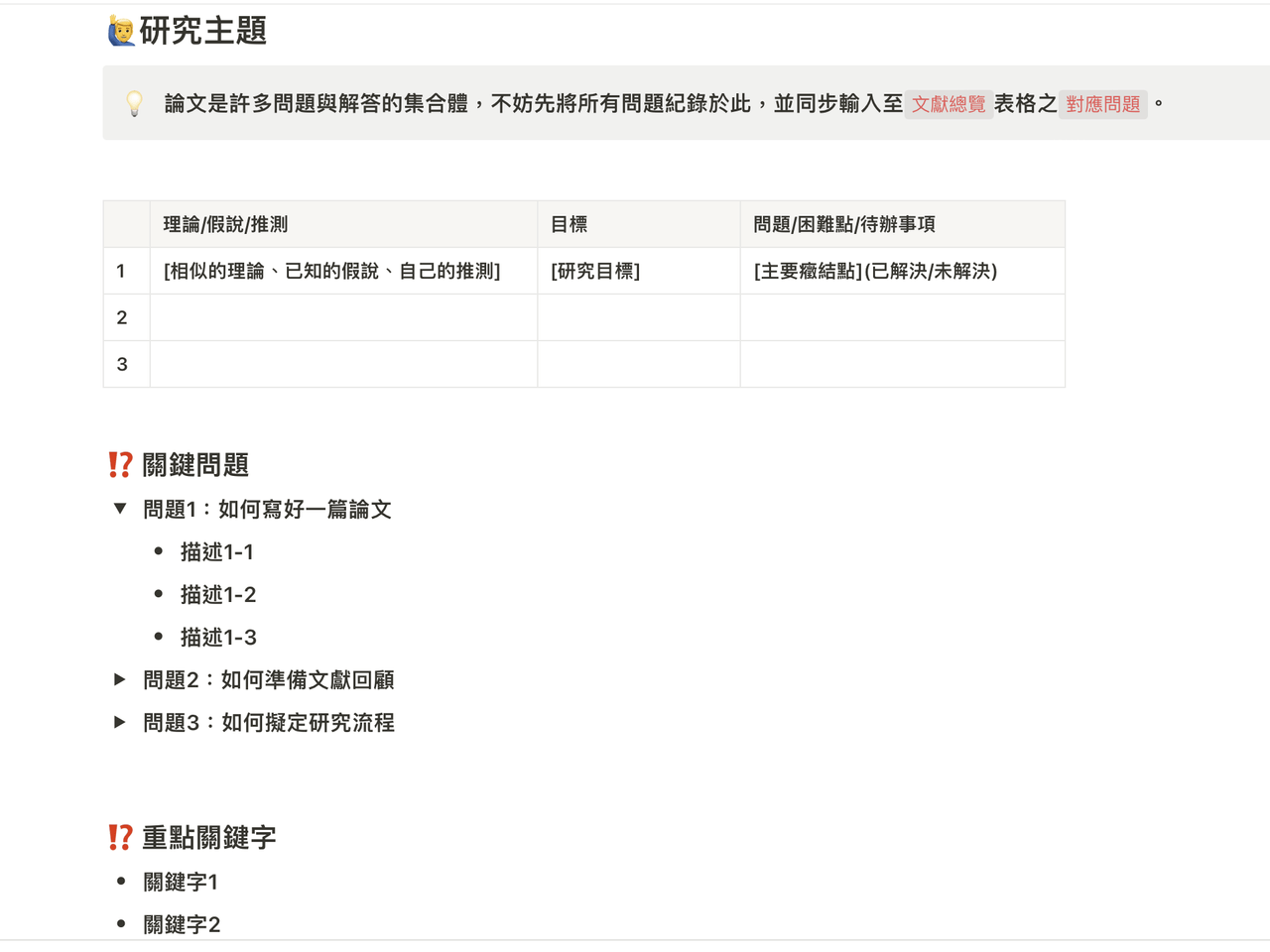Click the 問題3：如何擬定研究流程 text

tap(268, 722)
